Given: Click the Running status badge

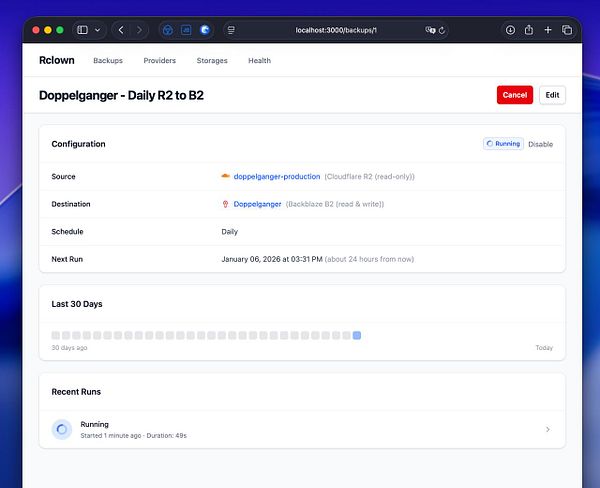Looking at the screenshot, I should pyautogui.click(x=503, y=144).
